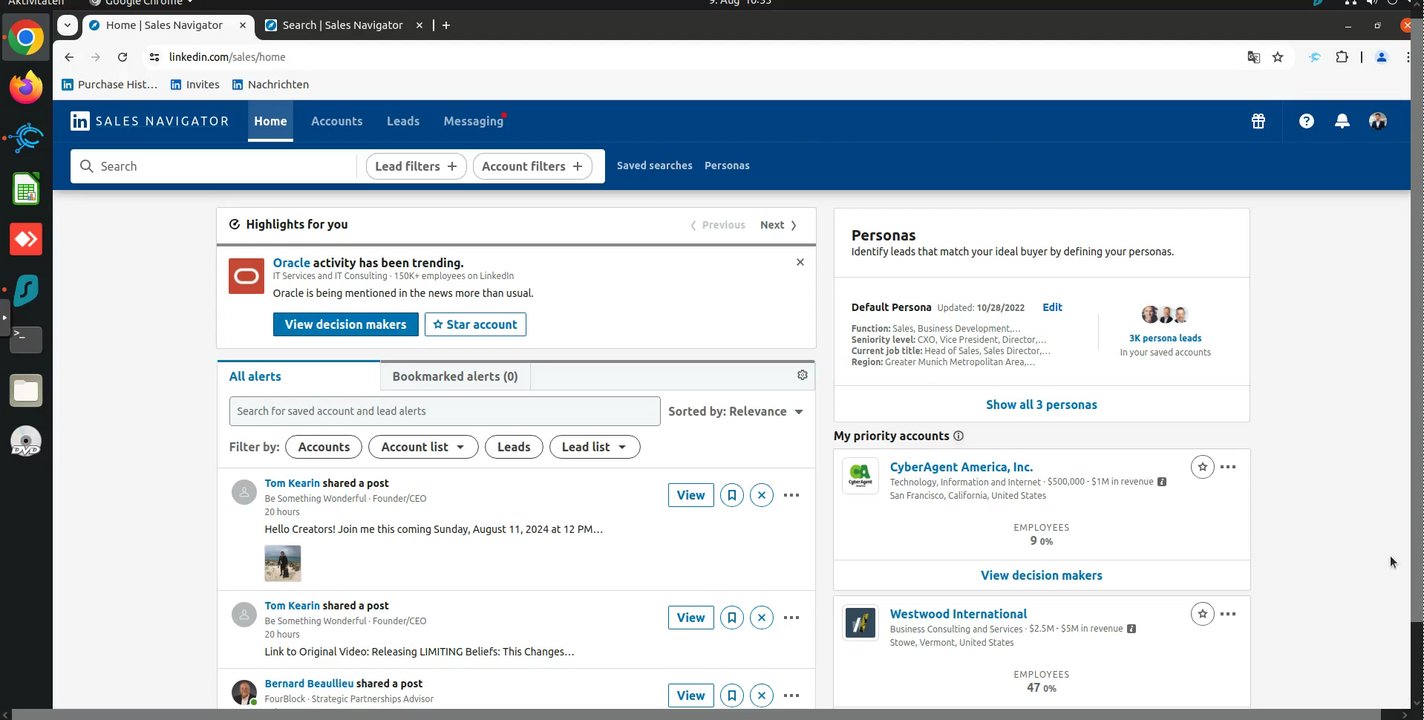This screenshot has height=720, width=1424.
Task: Open the Help question mark icon
Action: tap(1306, 121)
